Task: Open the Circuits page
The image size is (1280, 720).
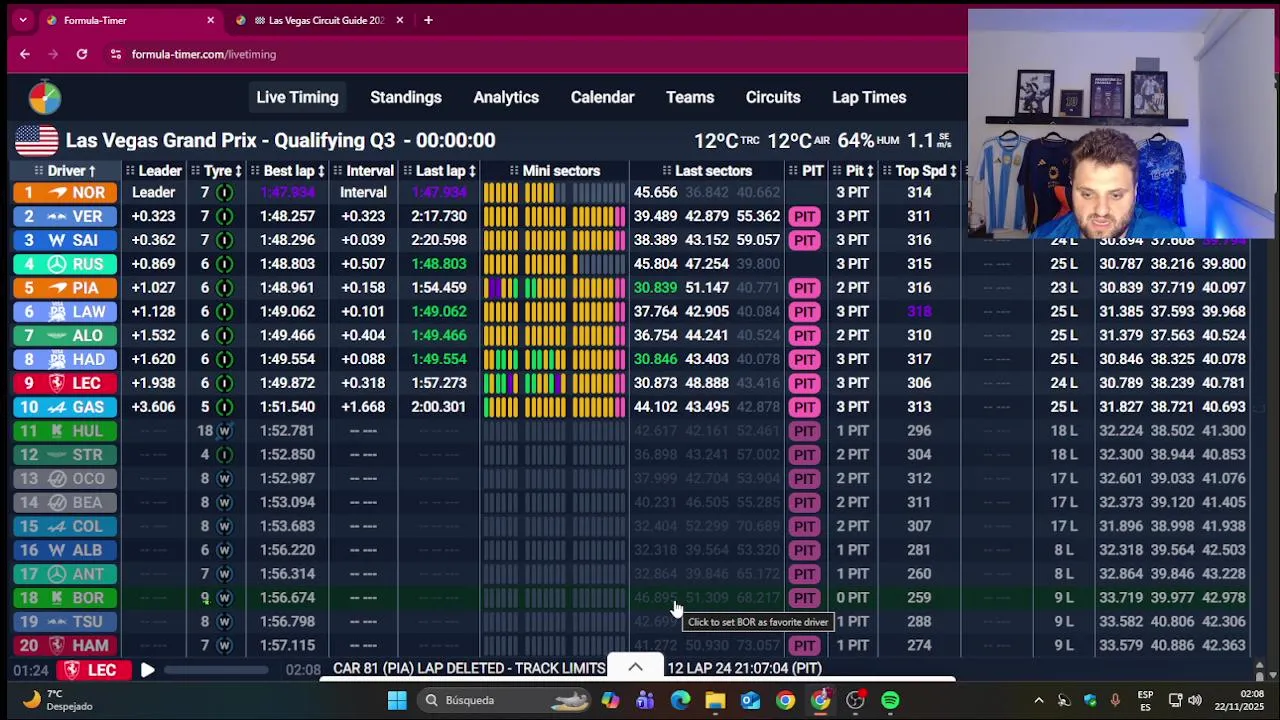Action: (773, 97)
